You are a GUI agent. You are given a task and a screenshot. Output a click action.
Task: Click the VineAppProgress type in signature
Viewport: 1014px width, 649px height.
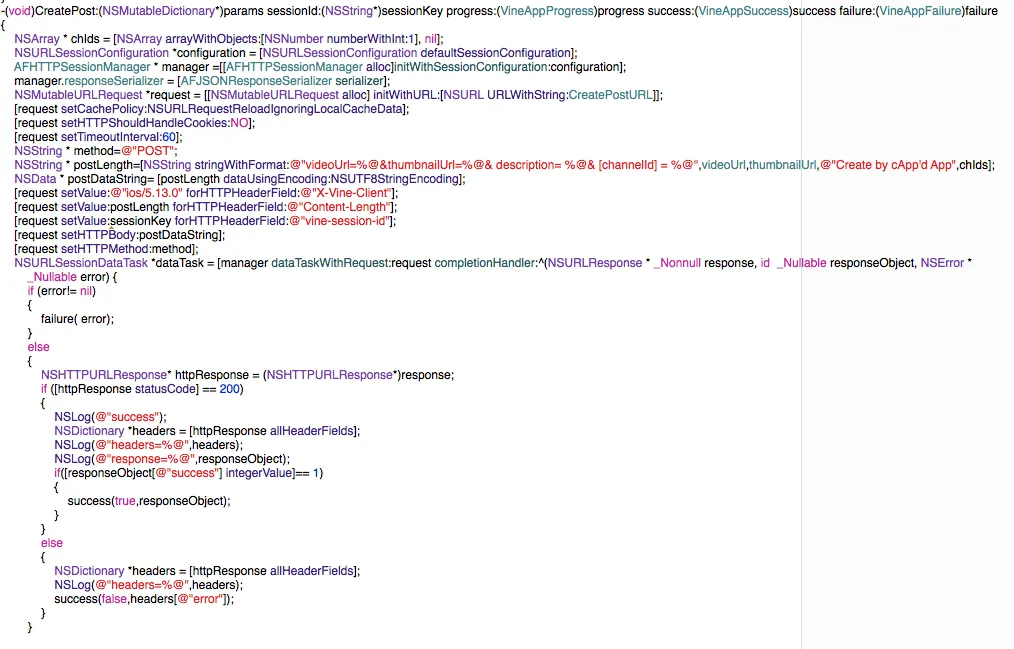pyautogui.click(x=546, y=11)
